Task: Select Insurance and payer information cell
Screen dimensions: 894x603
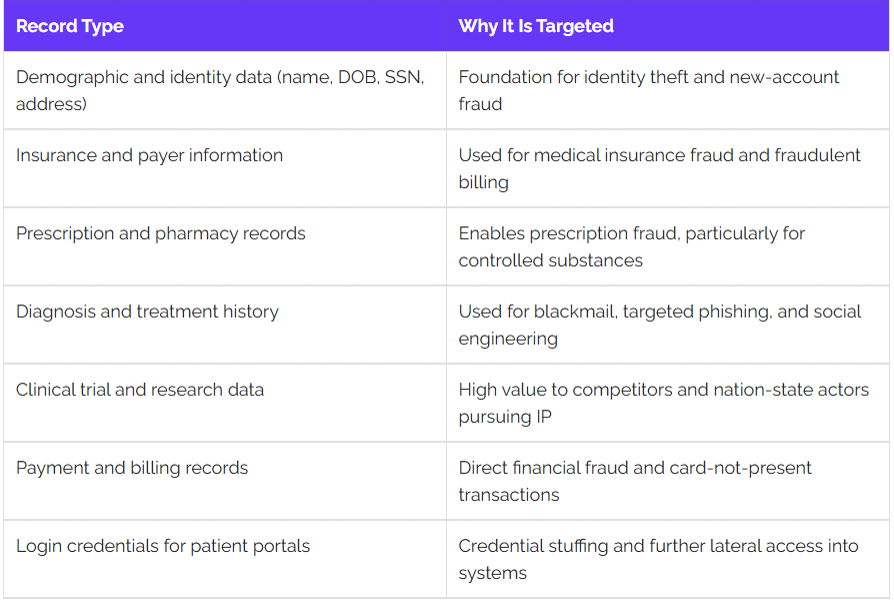Action: click(x=225, y=169)
